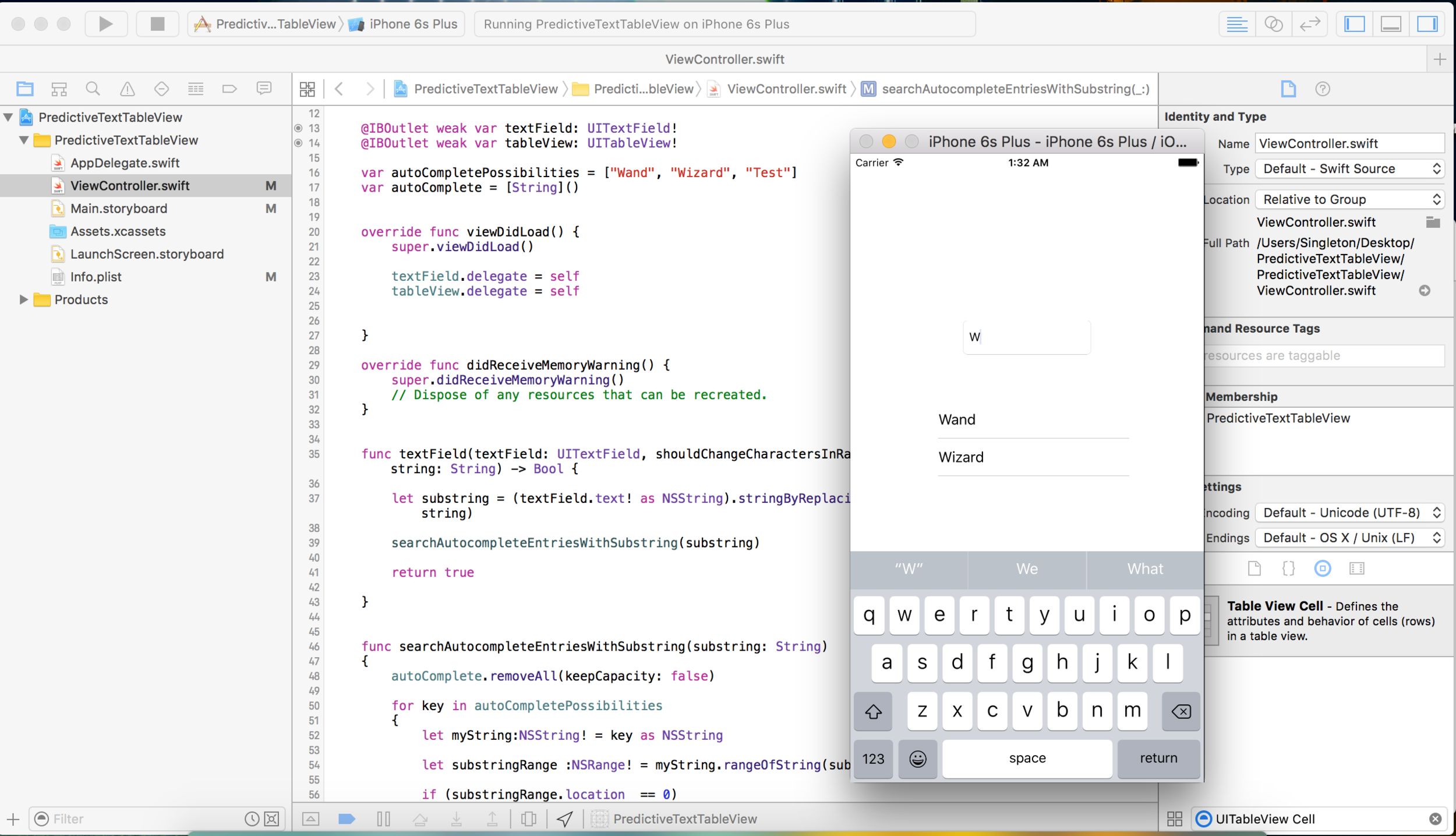
Task: Open the report navigator tab
Action: pos(264,89)
